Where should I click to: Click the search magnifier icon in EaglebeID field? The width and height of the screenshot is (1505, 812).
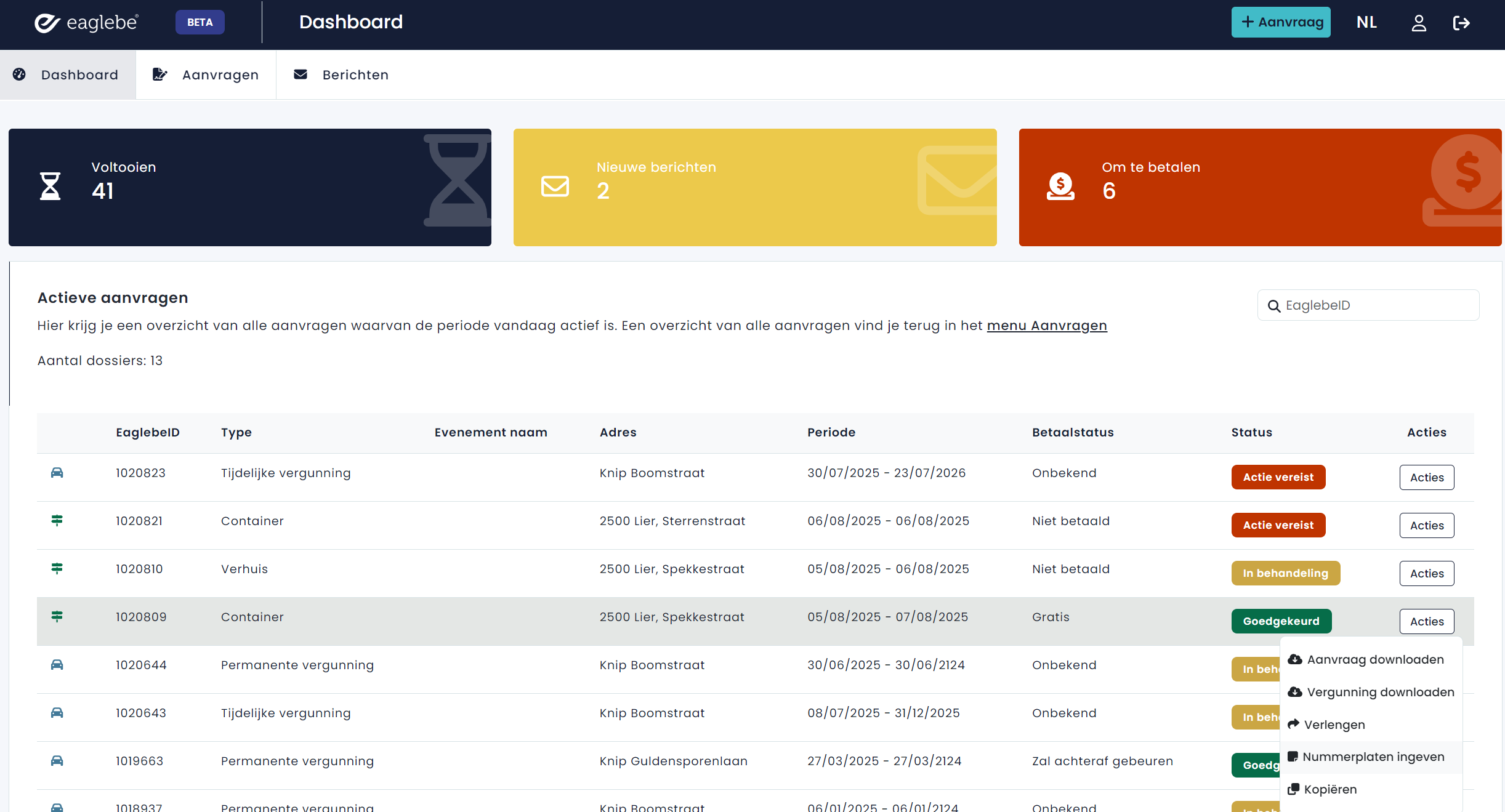point(1273,306)
